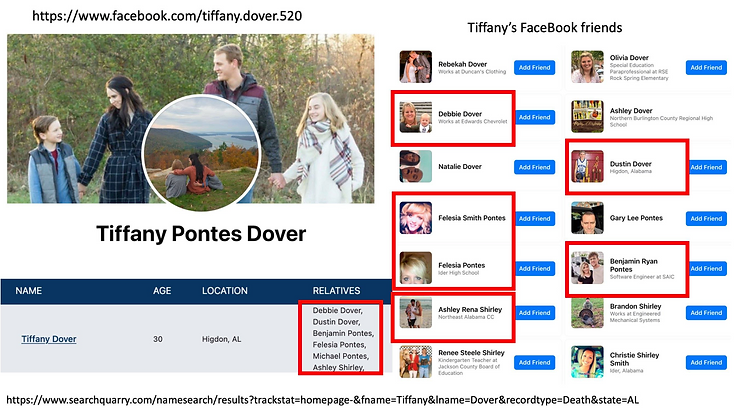Click Dustin Dover's profile thumbnail
This screenshot has width=740, height=418.
tap(587, 166)
